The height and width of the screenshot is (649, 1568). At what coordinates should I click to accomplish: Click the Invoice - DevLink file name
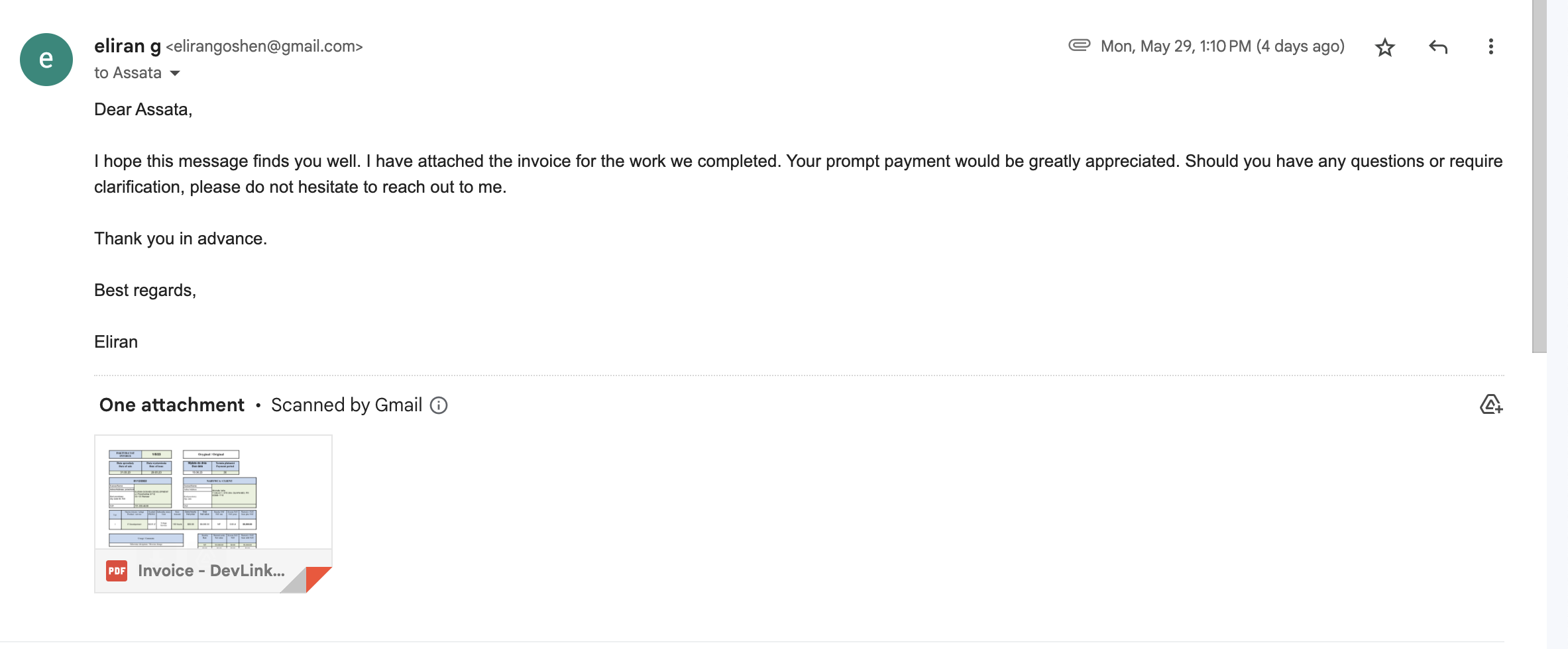pos(211,570)
